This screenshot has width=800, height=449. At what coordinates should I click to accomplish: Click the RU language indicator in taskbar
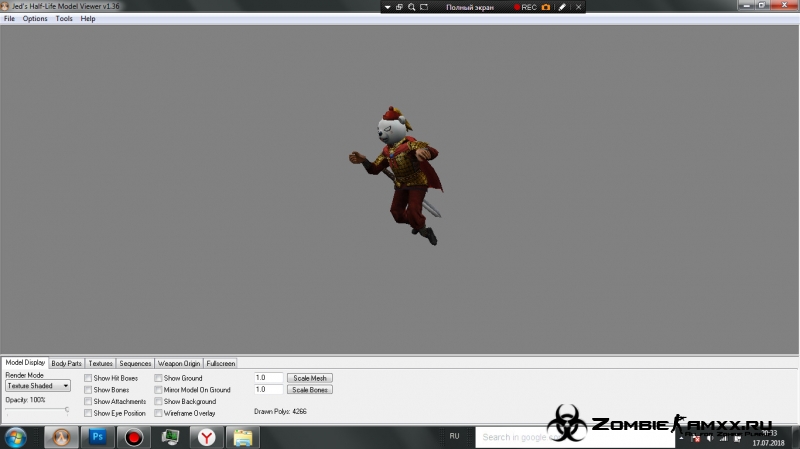point(455,436)
